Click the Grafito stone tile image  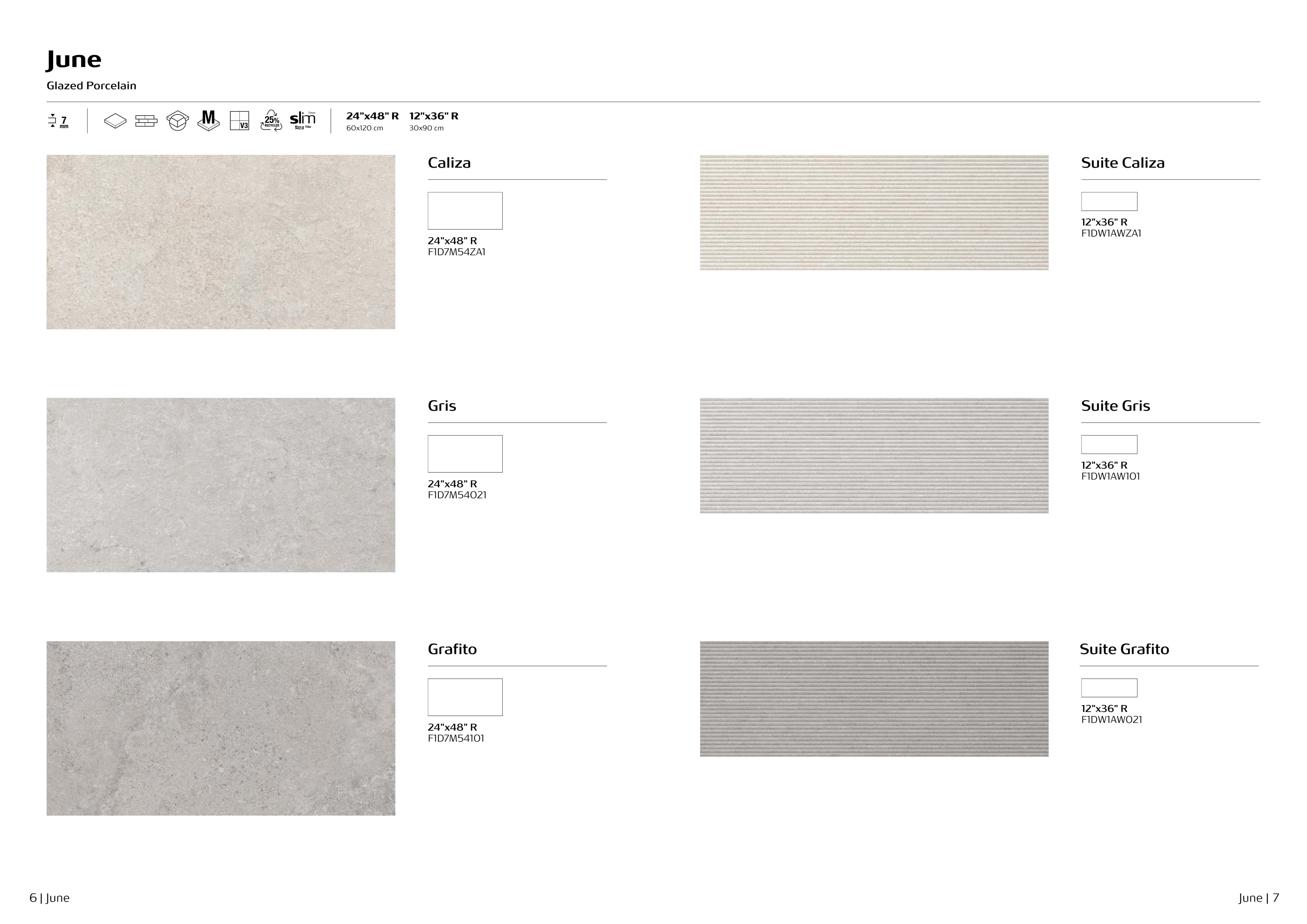pos(221,728)
